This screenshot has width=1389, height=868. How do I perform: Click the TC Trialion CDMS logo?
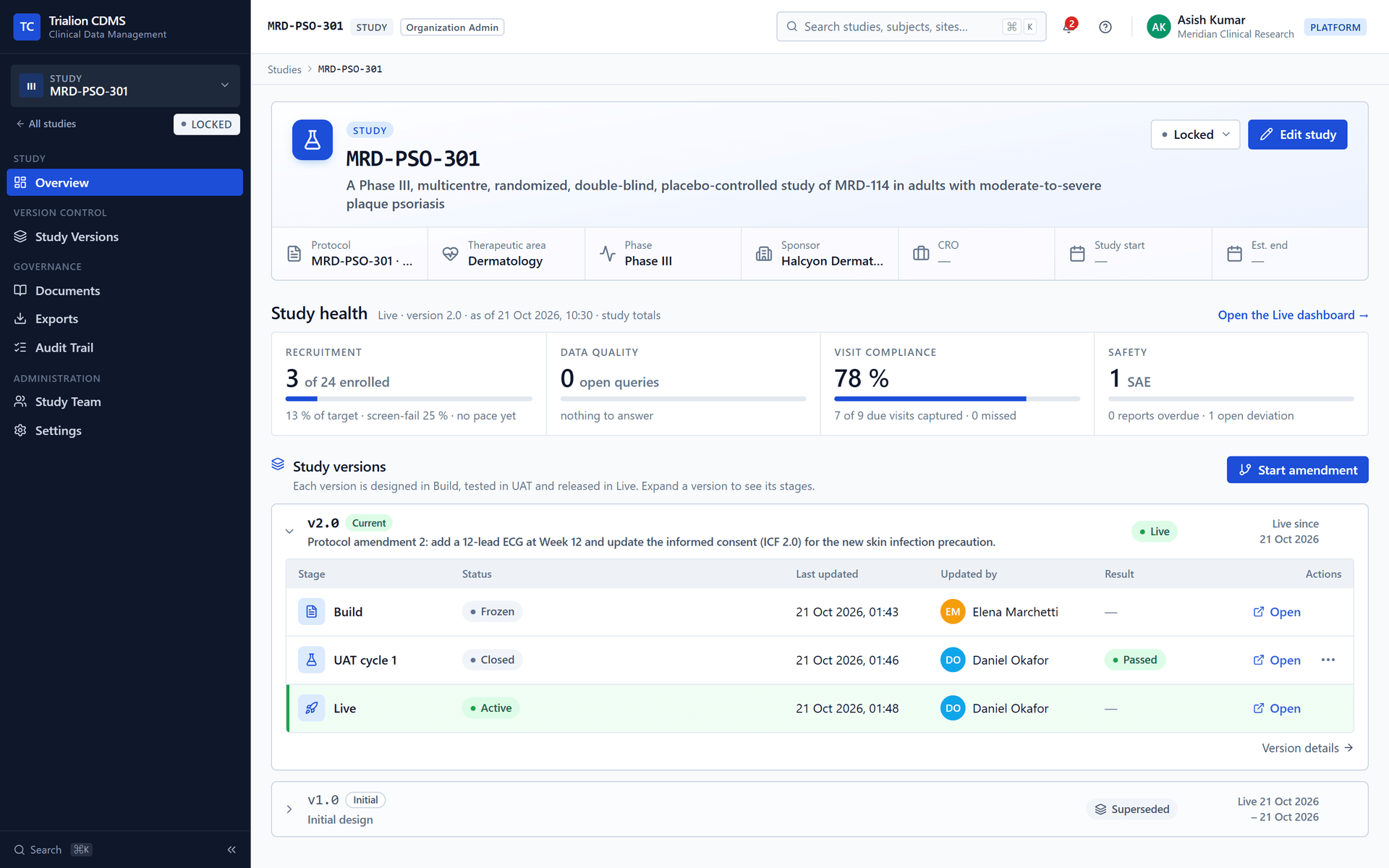[x=27, y=27]
